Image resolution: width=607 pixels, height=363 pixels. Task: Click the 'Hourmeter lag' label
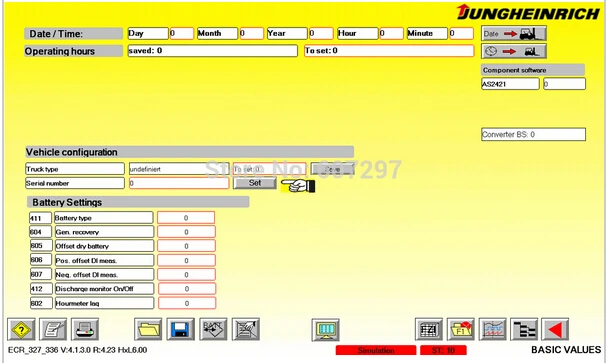click(x=104, y=303)
